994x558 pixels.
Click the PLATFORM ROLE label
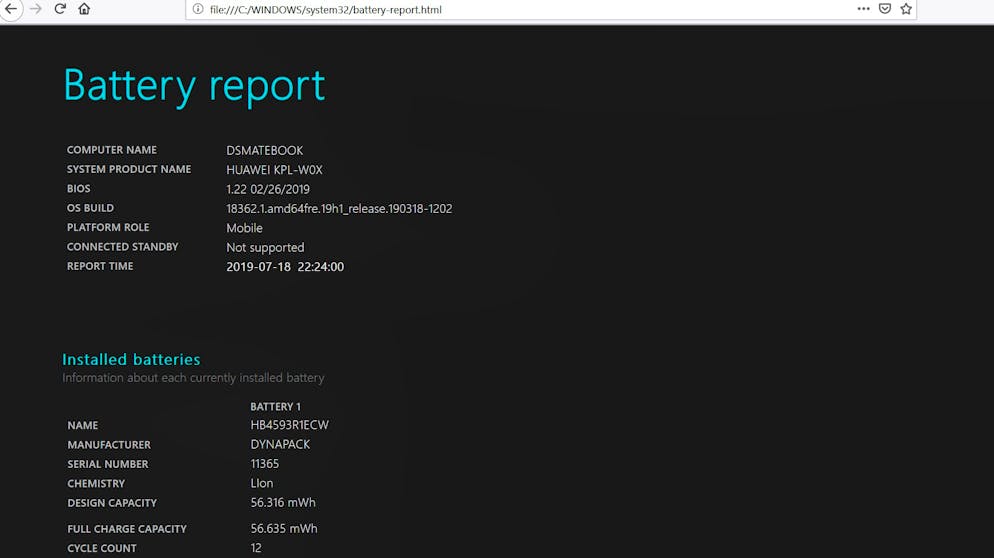coord(108,227)
